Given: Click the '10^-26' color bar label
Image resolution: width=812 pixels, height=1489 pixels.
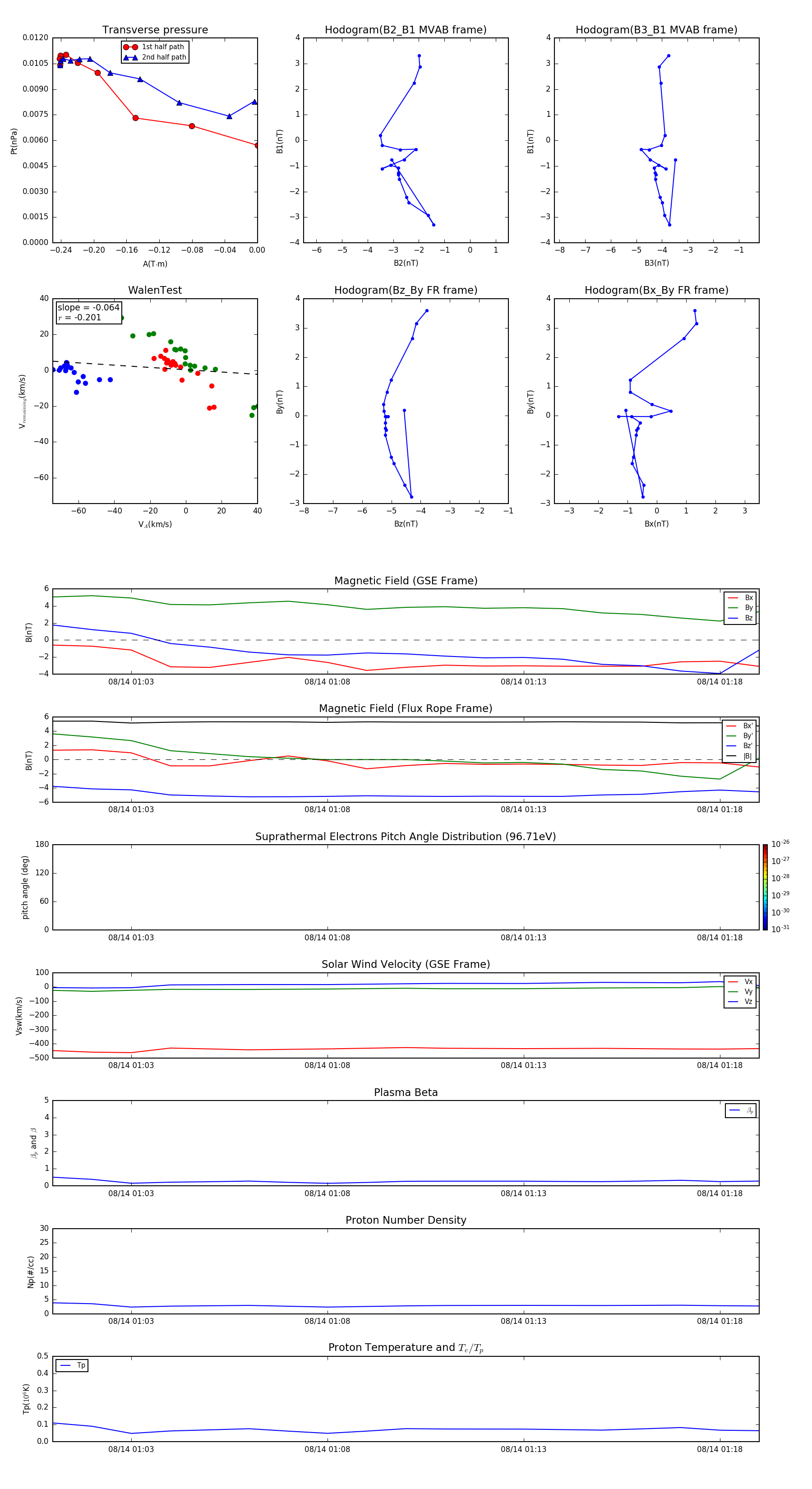Looking at the screenshot, I should click(x=780, y=844).
